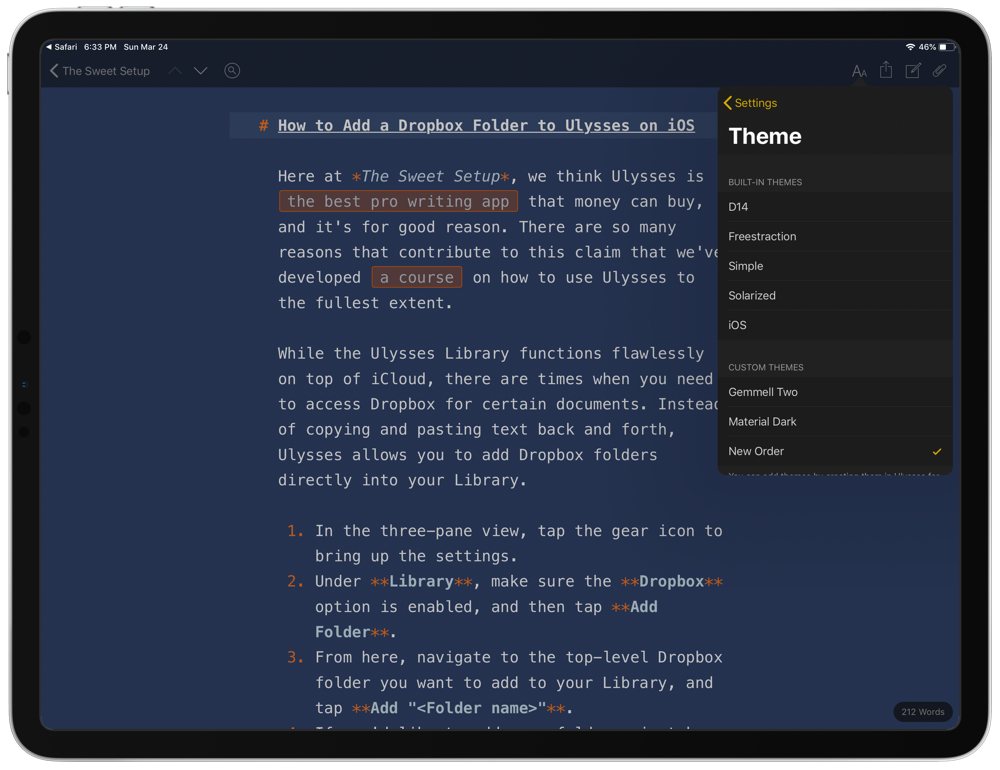Screen dimensions: 1000x770
Task: Return to Safari via status bar back arrow
Action: tap(61, 47)
